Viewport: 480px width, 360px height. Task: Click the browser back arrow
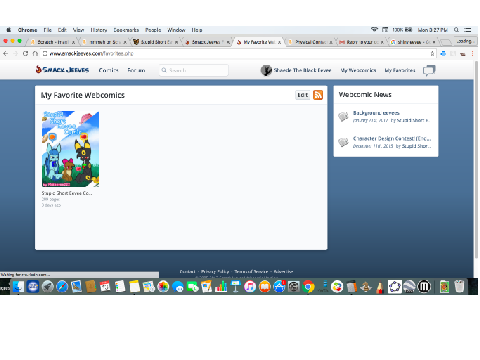point(6,53)
